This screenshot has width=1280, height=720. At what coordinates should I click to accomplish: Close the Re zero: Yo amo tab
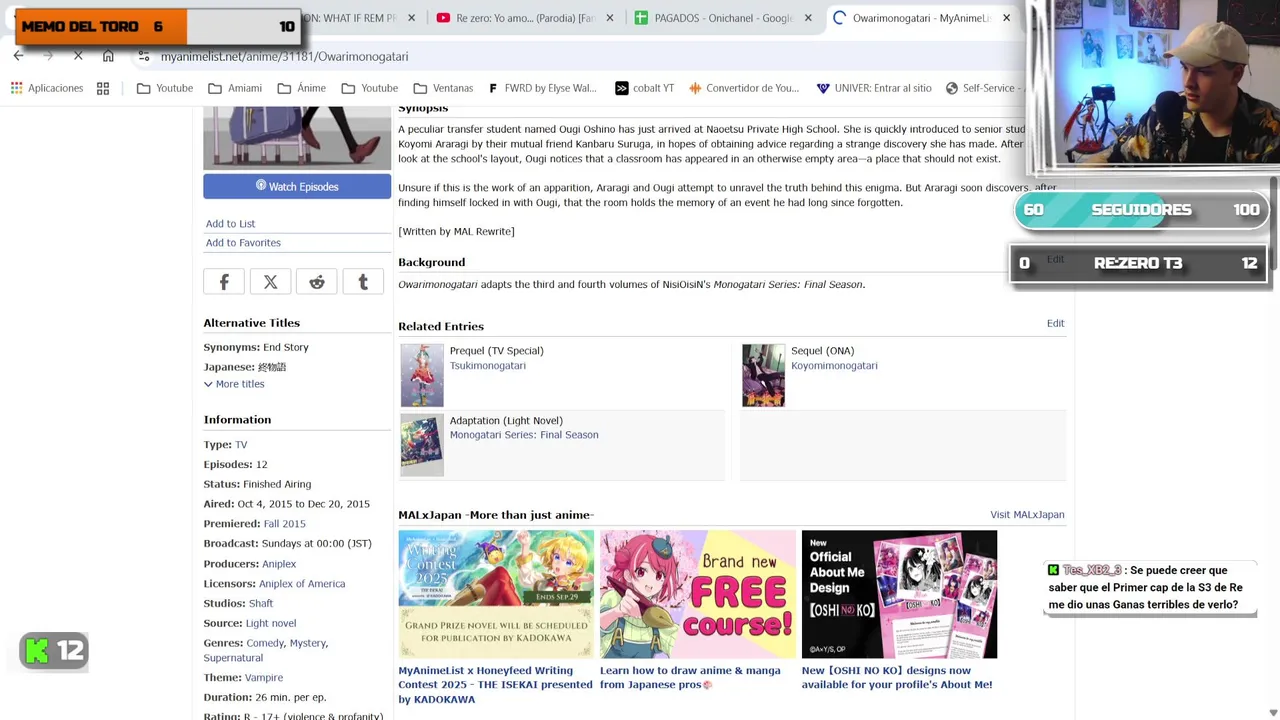[610, 18]
